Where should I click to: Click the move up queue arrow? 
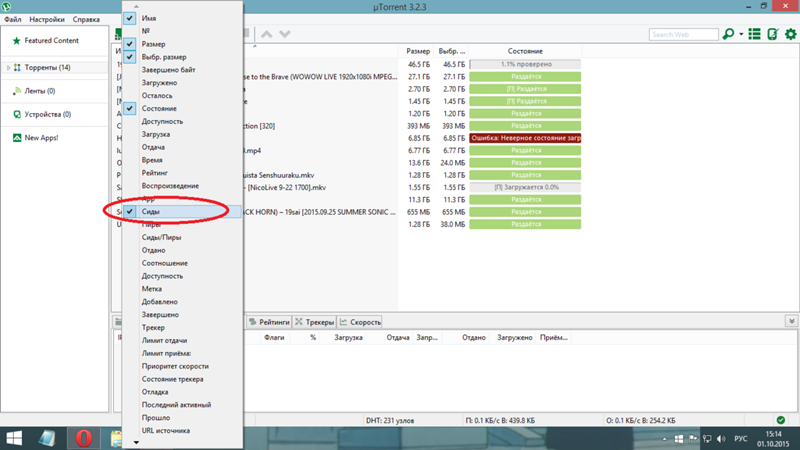pyautogui.click(x=266, y=34)
